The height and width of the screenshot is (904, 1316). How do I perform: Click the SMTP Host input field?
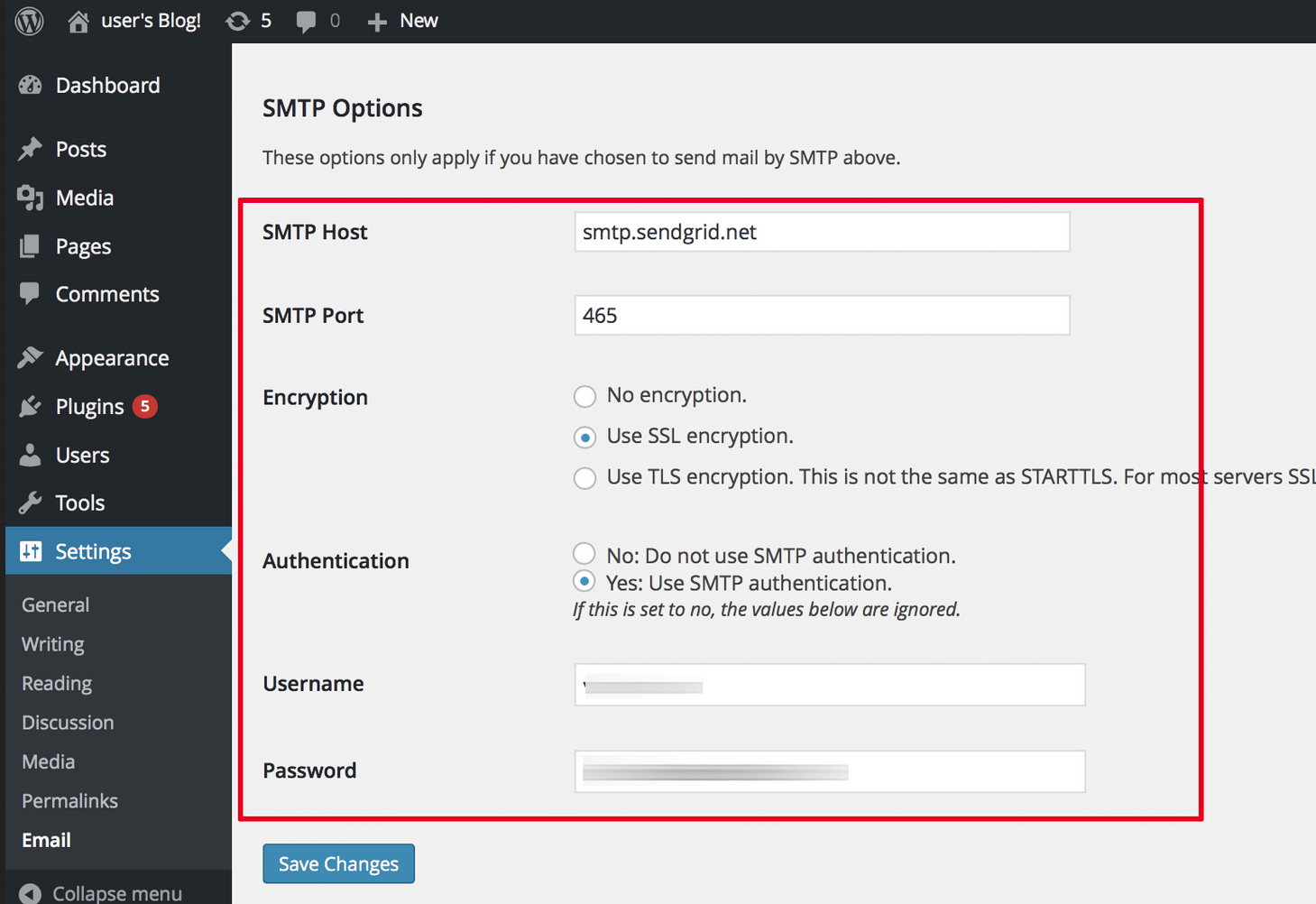pos(823,232)
